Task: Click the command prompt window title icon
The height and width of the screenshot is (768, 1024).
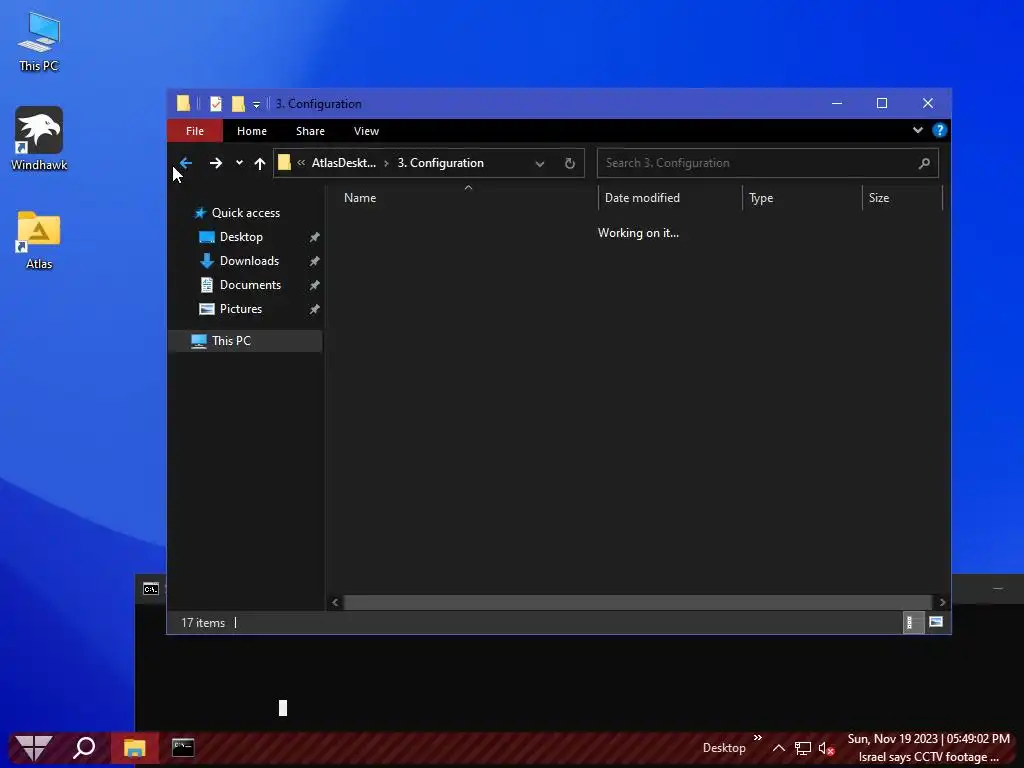Action: click(151, 589)
